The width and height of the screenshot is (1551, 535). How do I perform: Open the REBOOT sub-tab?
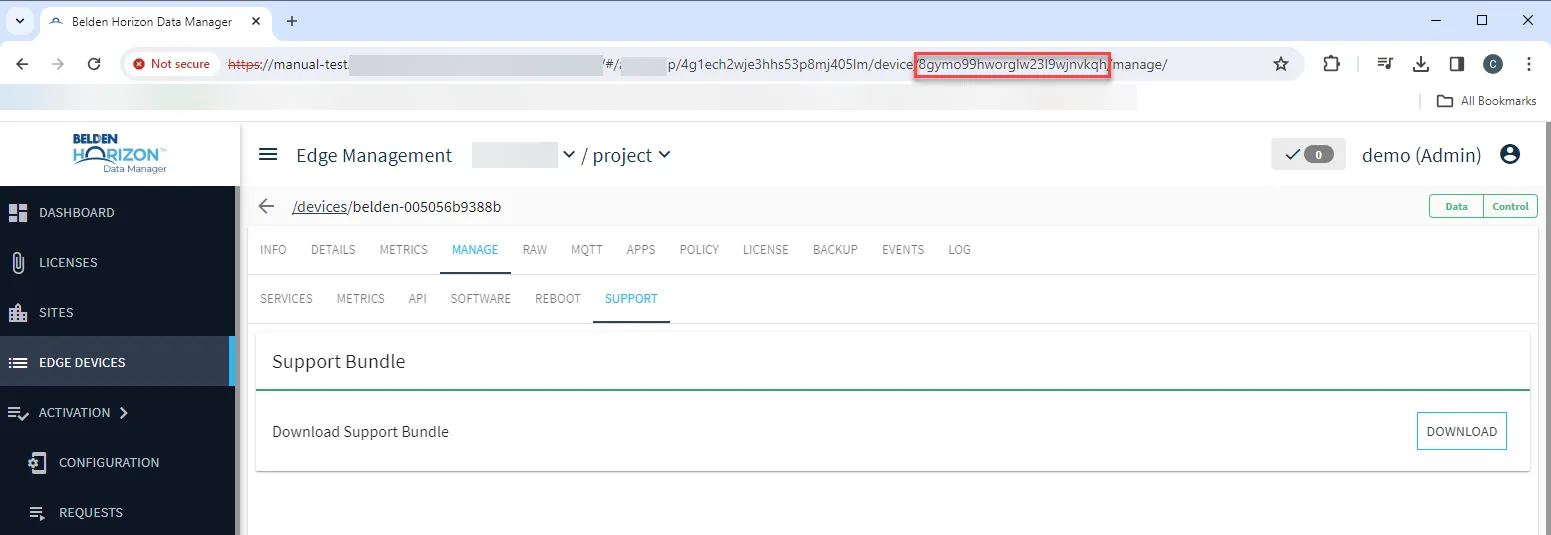558,299
